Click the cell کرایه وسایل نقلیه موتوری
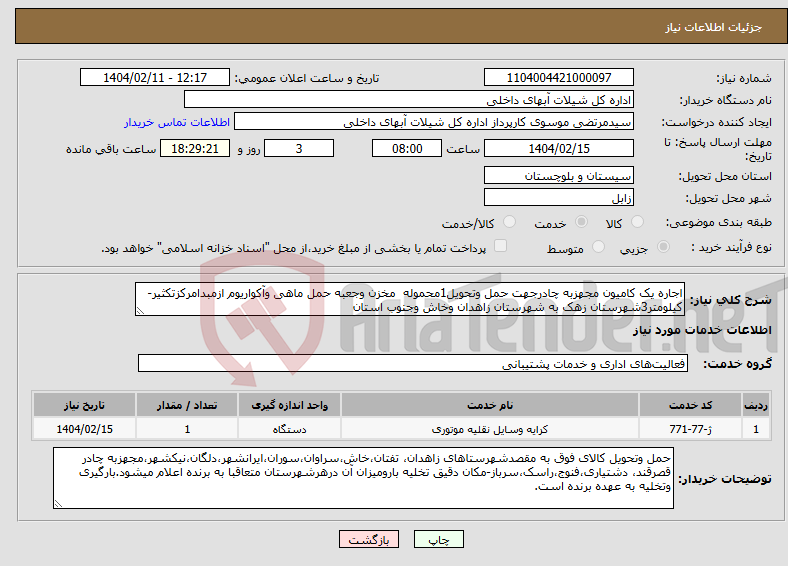This screenshot has height=566, width=788. pyautogui.click(x=490, y=429)
